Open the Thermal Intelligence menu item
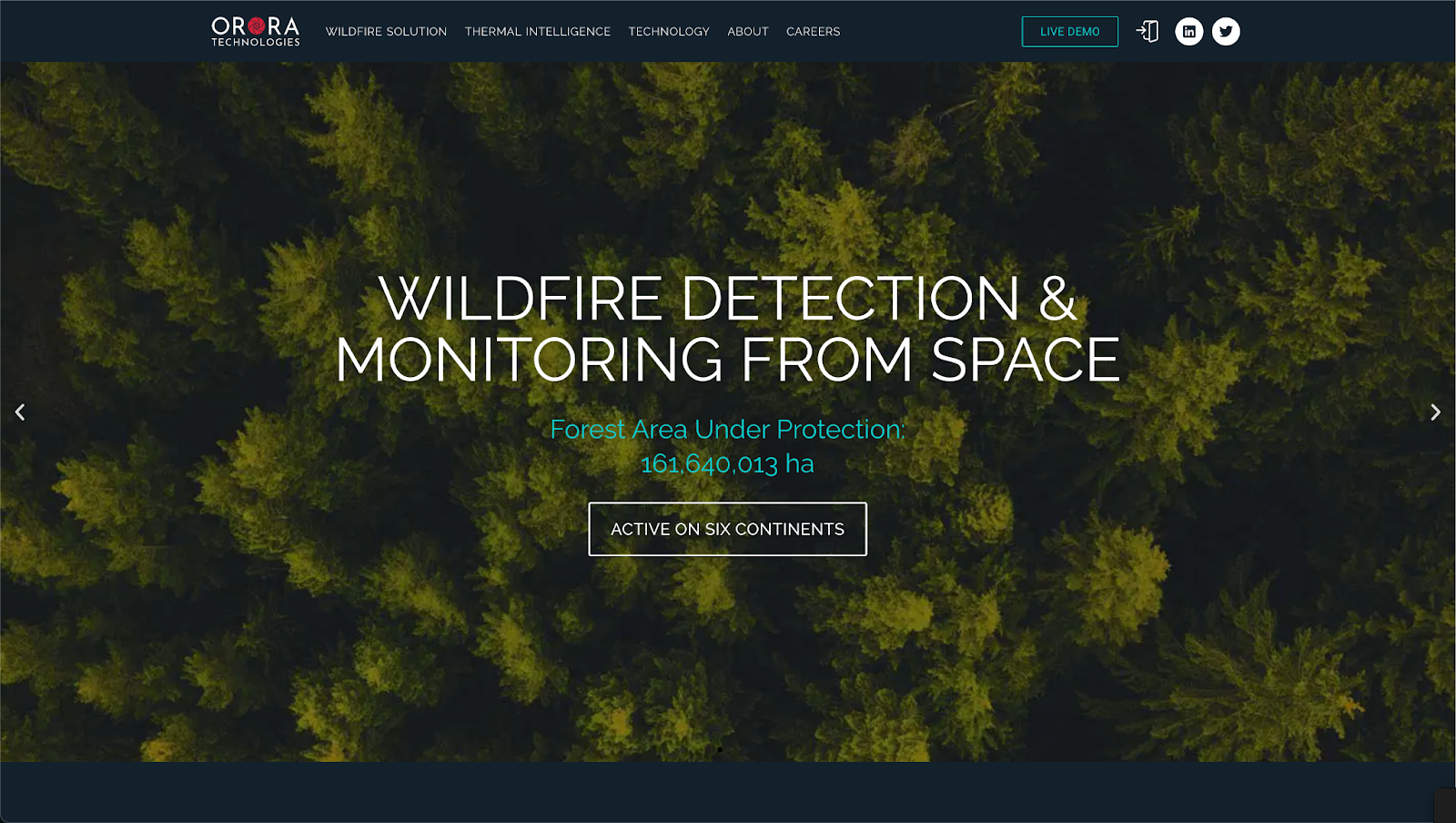Image resolution: width=1456 pixels, height=823 pixels. tap(537, 32)
